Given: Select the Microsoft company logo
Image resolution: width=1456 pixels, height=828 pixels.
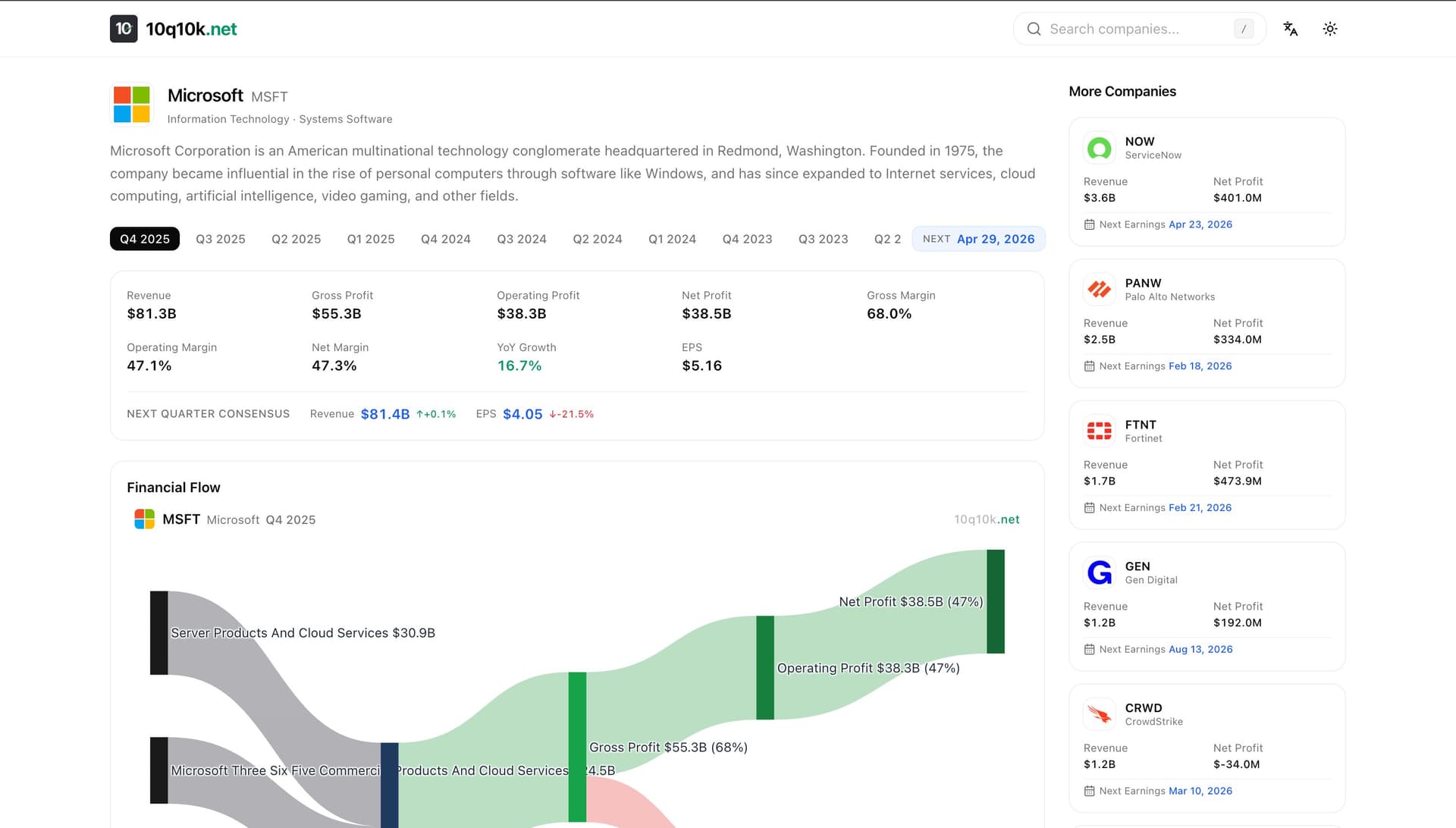Looking at the screenshot, I should click(x=132, y=104).
